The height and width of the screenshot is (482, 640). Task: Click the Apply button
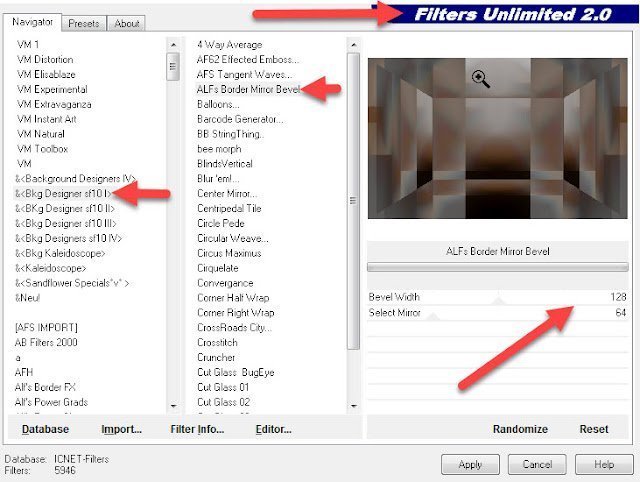coord(470,465)
